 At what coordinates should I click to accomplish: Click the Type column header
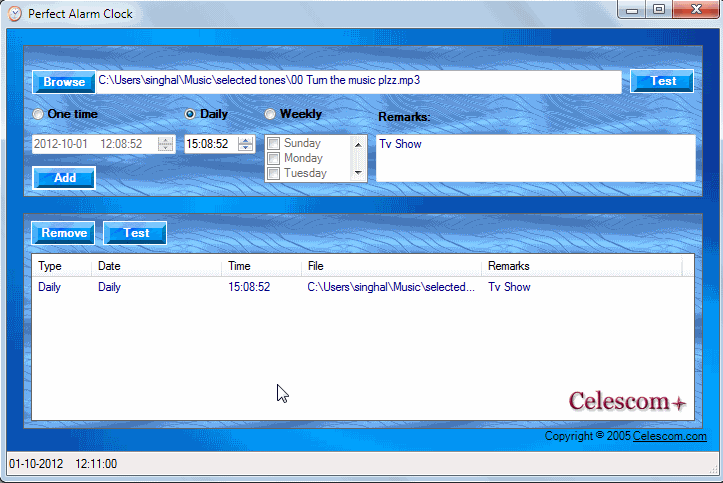(x=61, y=266)
